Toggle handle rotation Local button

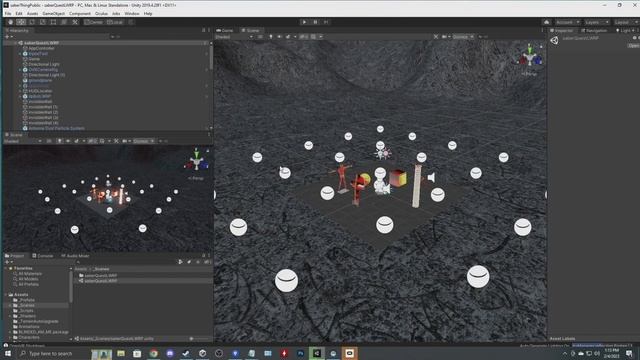coord(115,22)
